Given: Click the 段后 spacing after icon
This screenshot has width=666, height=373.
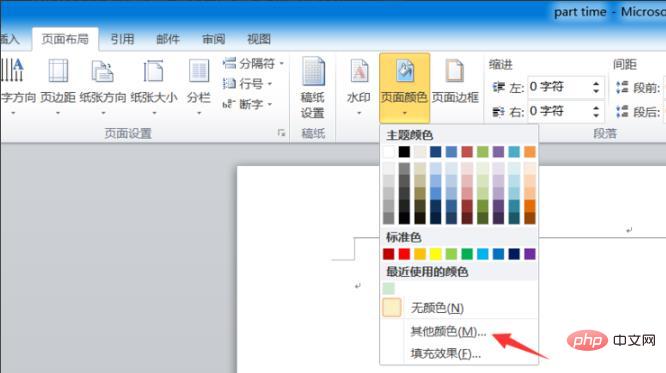Looking at the screenshot, I should click(x=622, y=112).
